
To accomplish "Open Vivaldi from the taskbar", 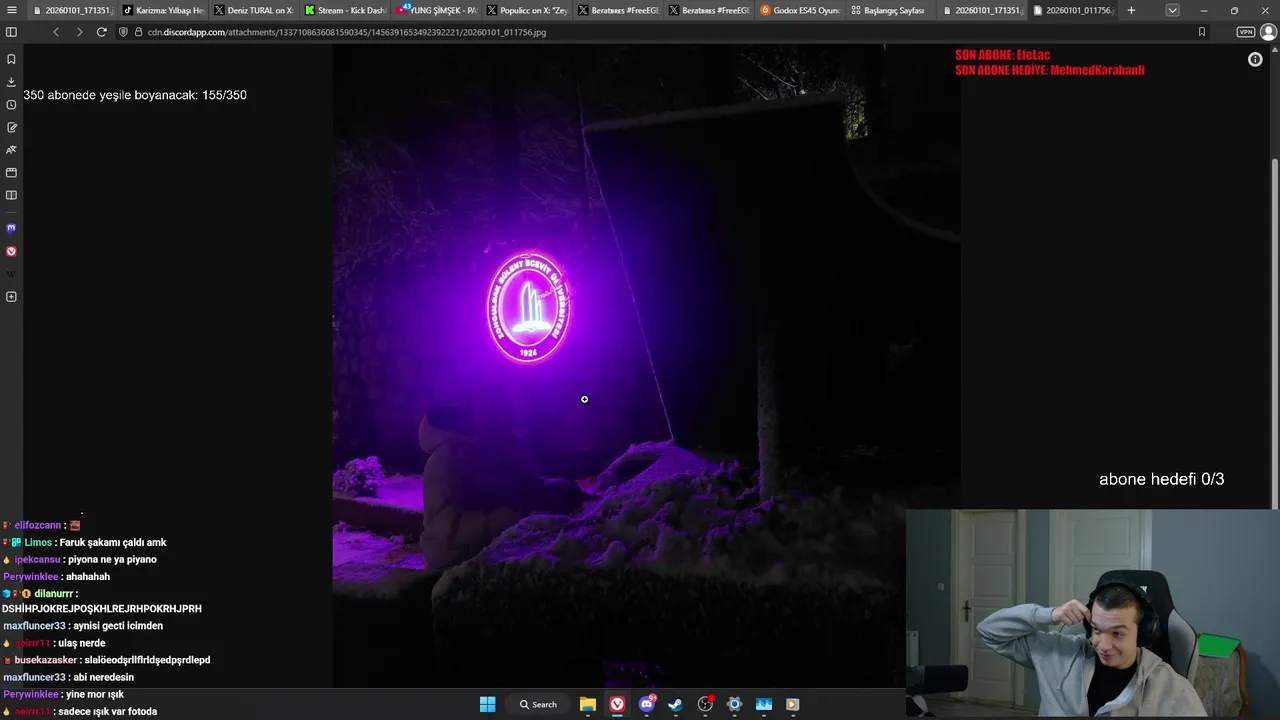I will (617, 704).
